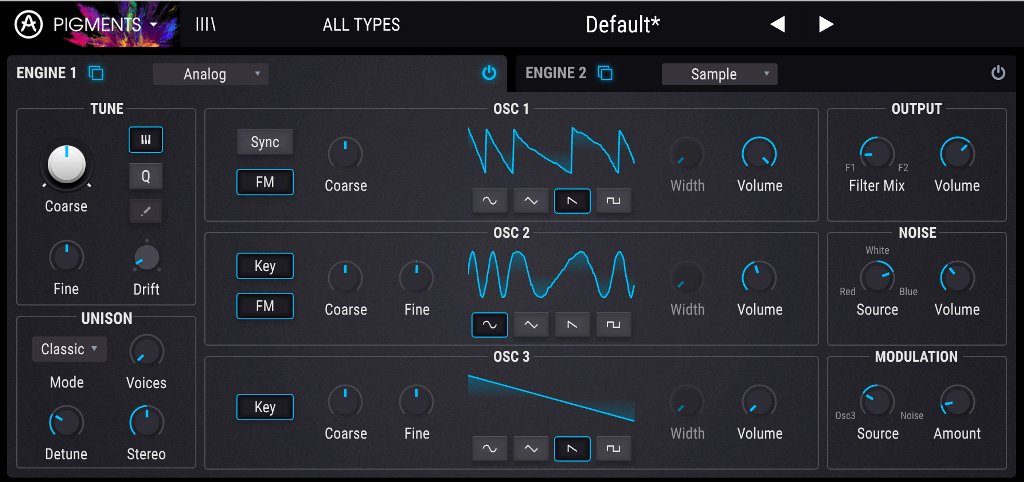Image resolution: width=1024 pixels, height=482 pixels.
Task: Select sine waveform for OSC 2
Action: 490,325
